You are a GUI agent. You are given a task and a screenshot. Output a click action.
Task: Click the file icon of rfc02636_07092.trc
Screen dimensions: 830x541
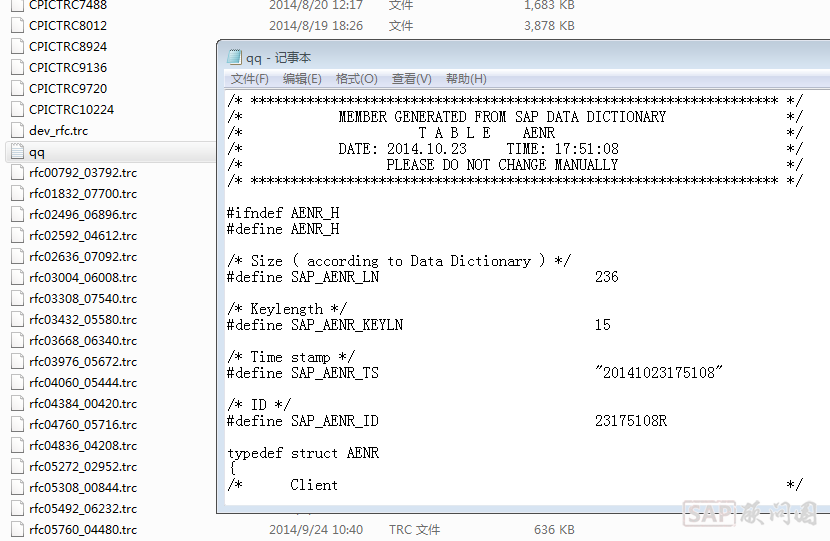pyautogui.click(x=17, y=257)
